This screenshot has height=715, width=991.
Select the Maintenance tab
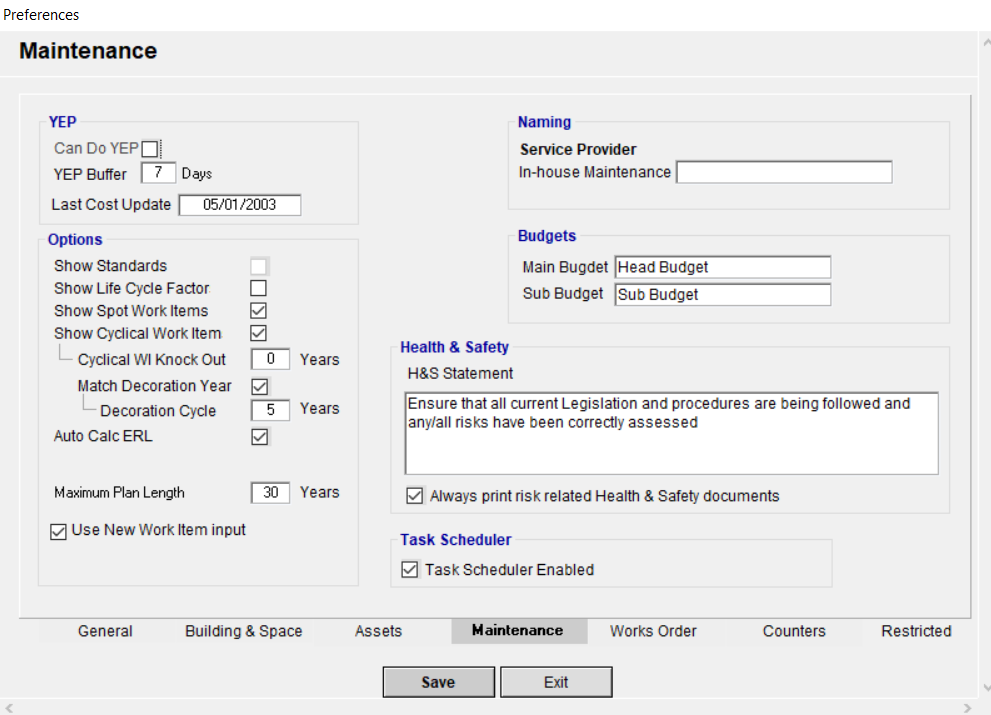518,631
